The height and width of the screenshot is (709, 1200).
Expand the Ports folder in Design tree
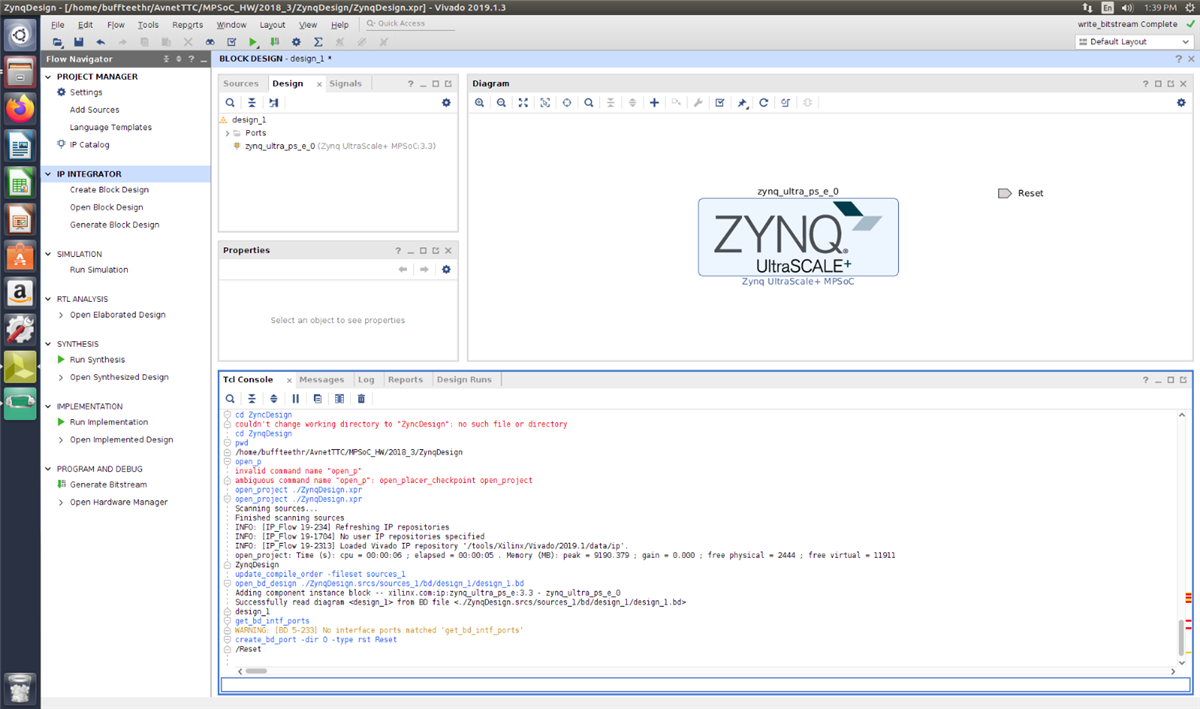coord(228,133)
